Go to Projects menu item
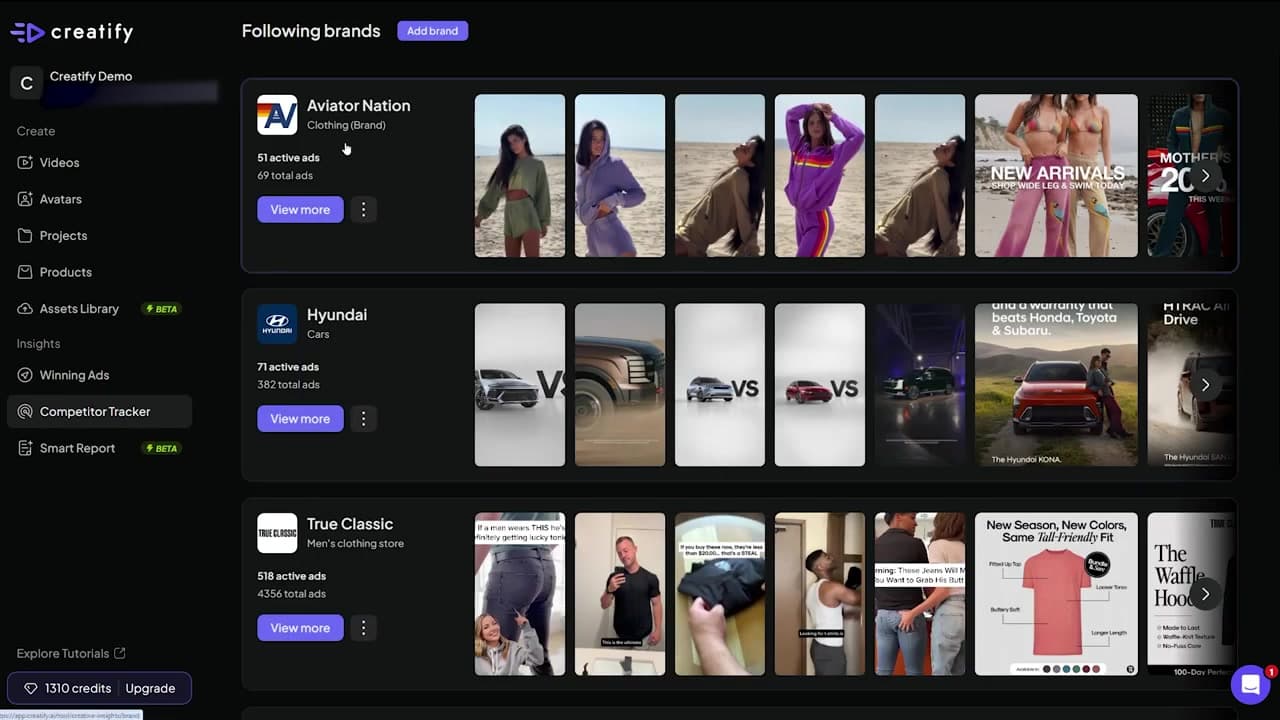Screen dimensions: 1280x720 63,235
